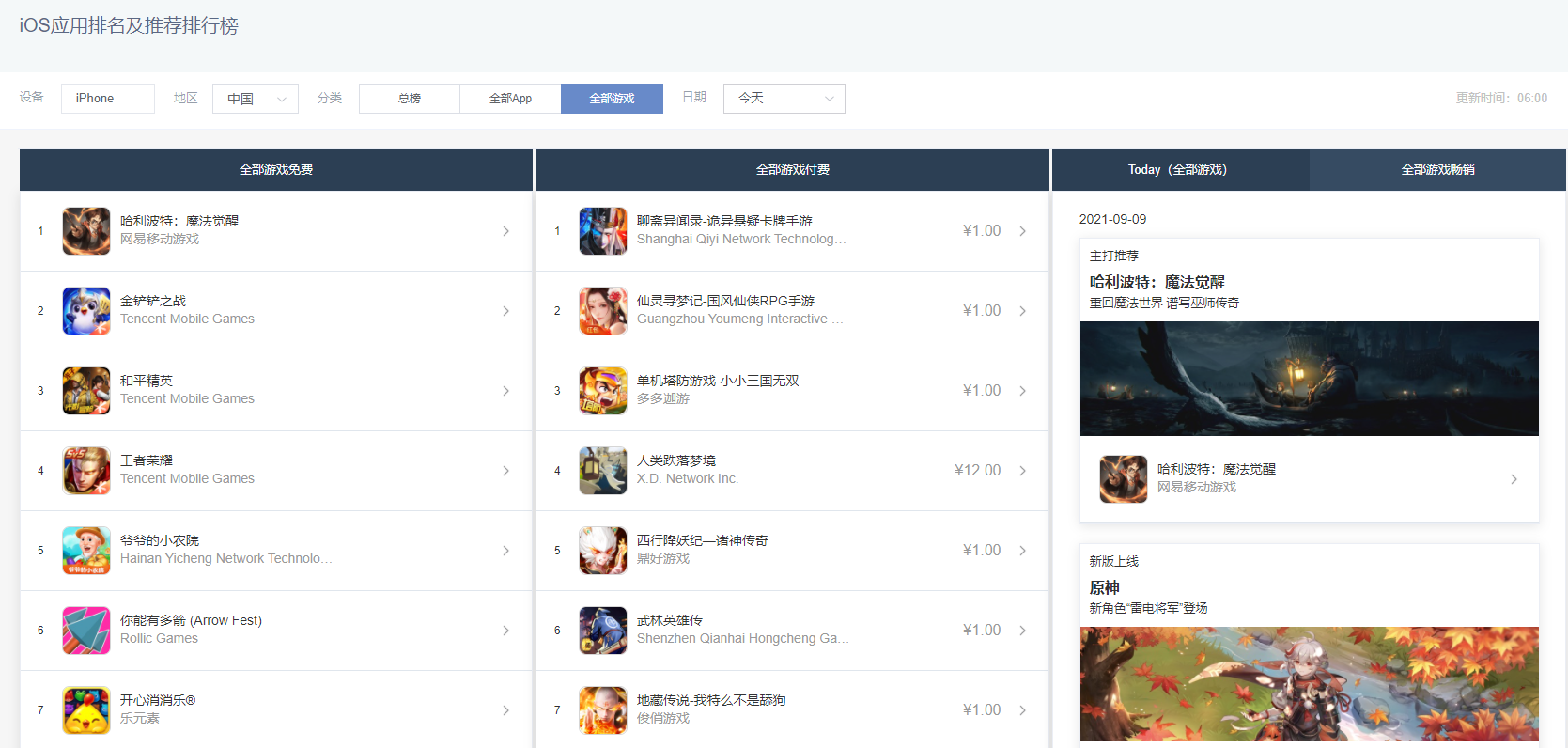This screenshot has height=748, width=1568.
Task: Open 仙灵寻梦记-国风仙侠RPG手游 title link
Action: coord(725,301)
